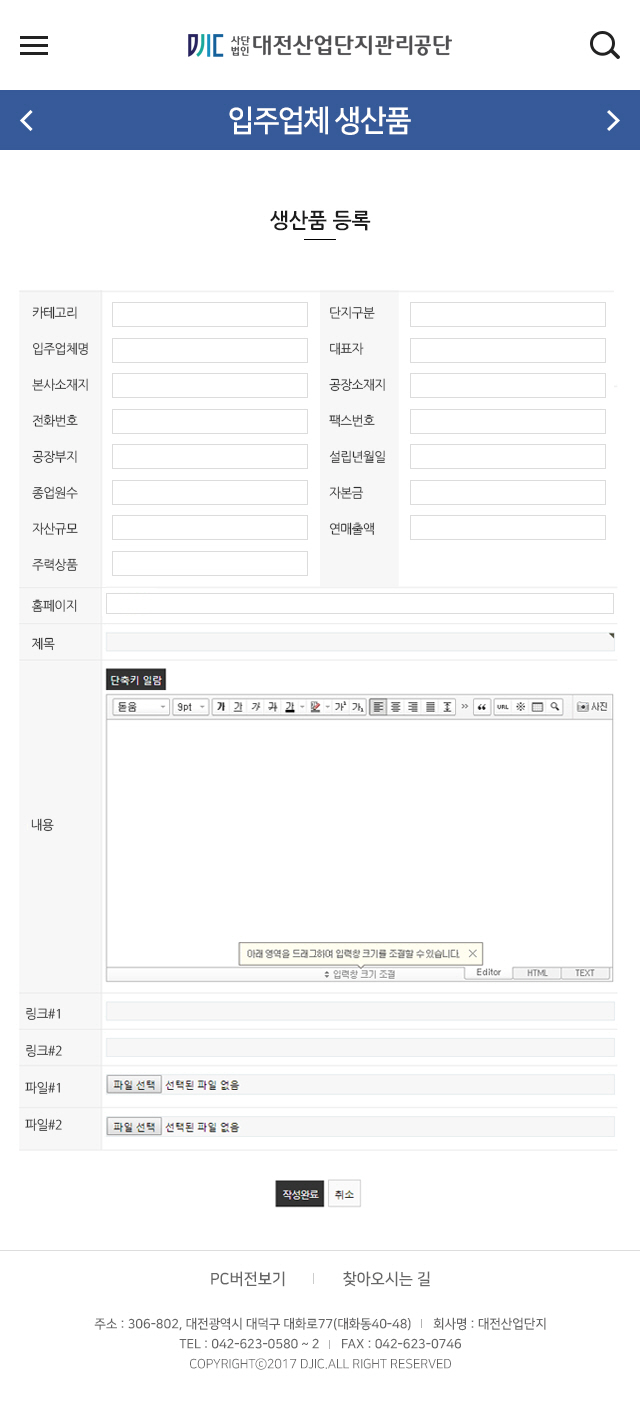Viewport: 640px width, 1401px height.
Task: Click the 홈페이지 input field
Action: 360,603
